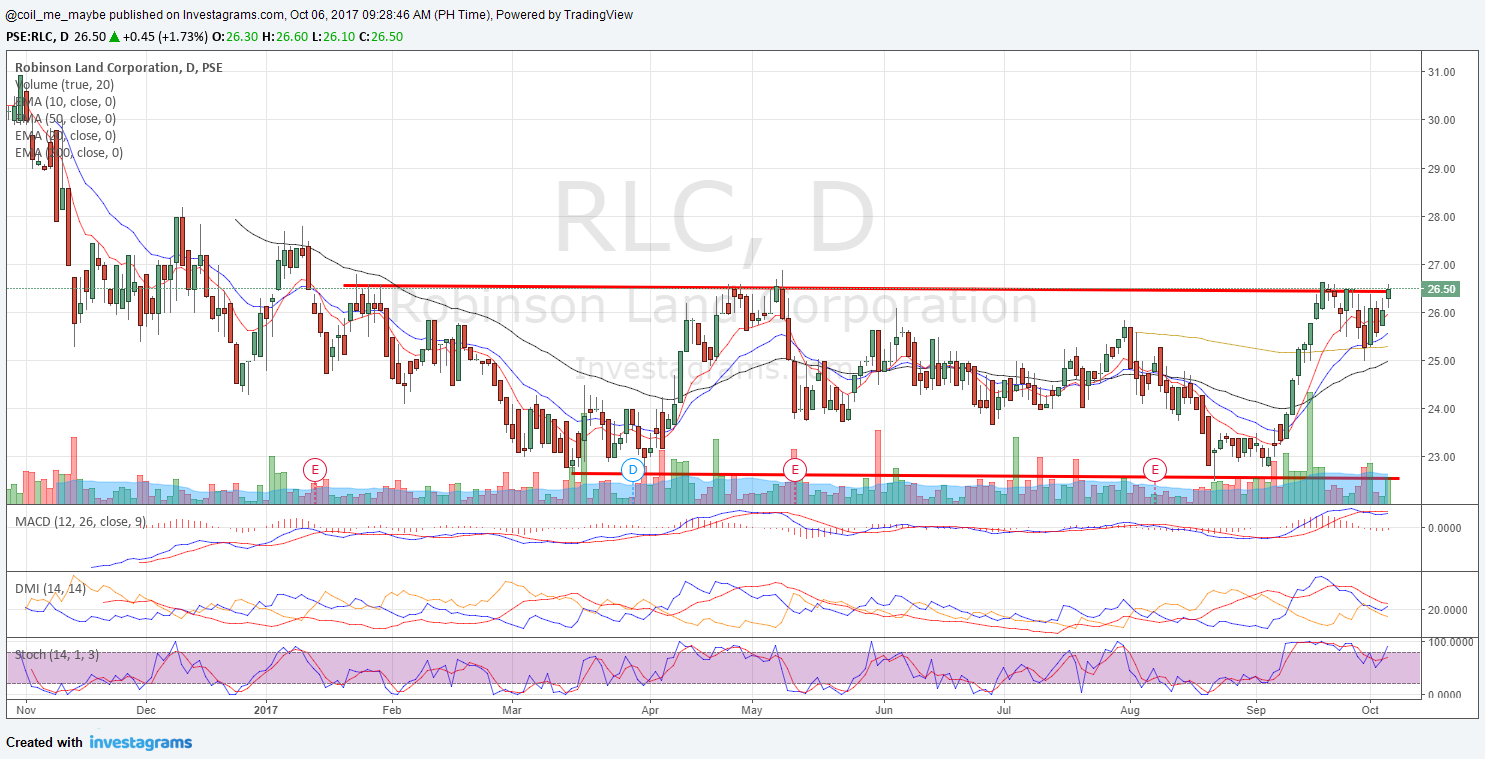Click the EMA (10, close, 0) legend entry
This screenshot has width=1485, height=759.
[x=65, y=102]
